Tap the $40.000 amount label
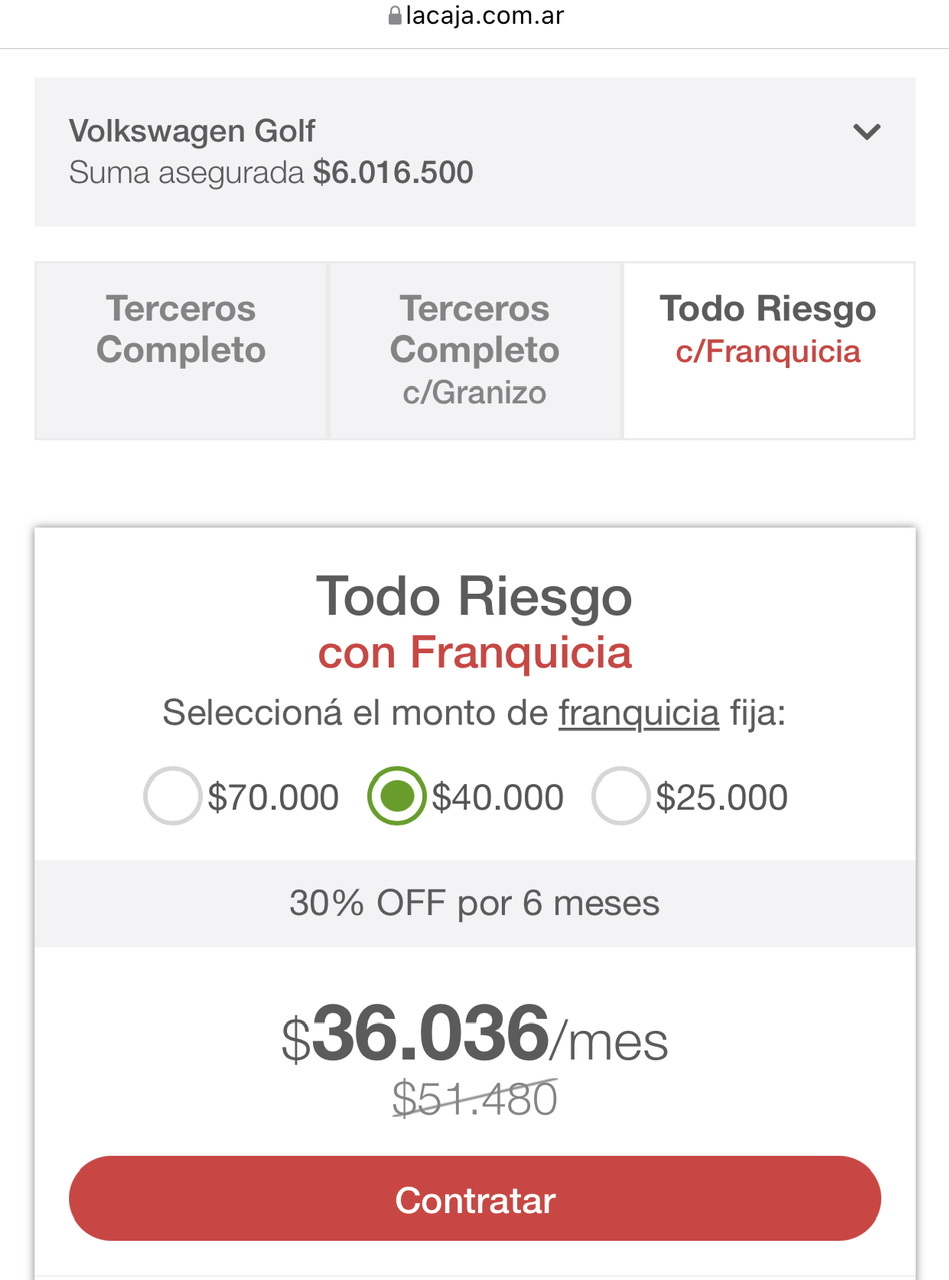This screenshot has height=1280, width=949. pyautogui.click(x=498, y=798)
